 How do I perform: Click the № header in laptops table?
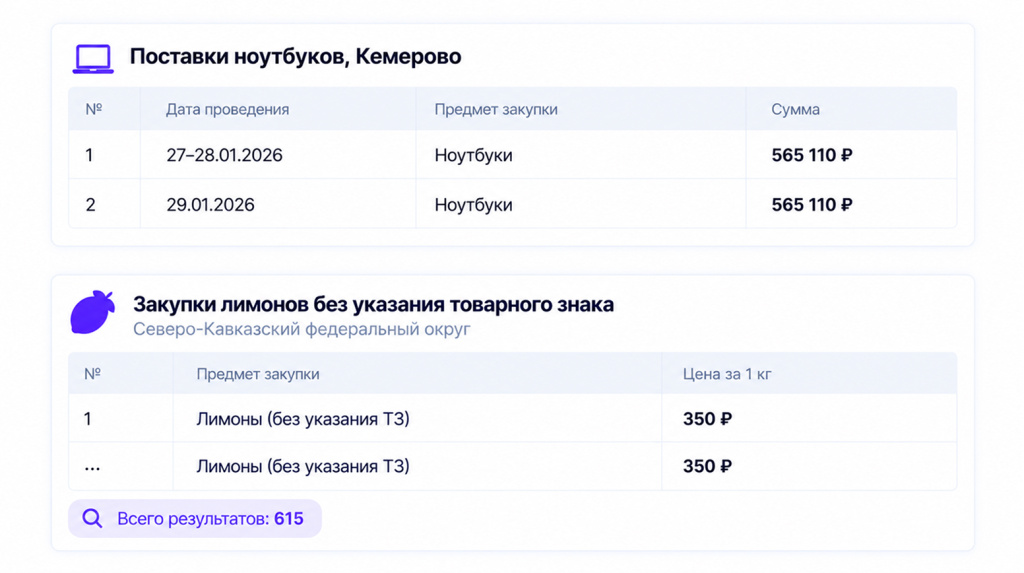click(93, 108)
